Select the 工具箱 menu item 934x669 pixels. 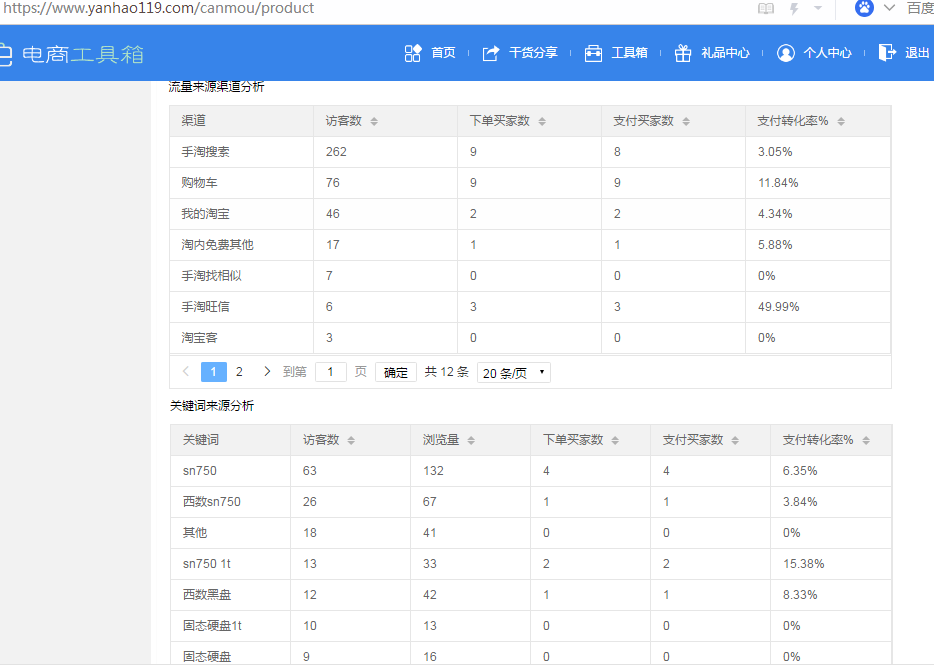(629, 53)
